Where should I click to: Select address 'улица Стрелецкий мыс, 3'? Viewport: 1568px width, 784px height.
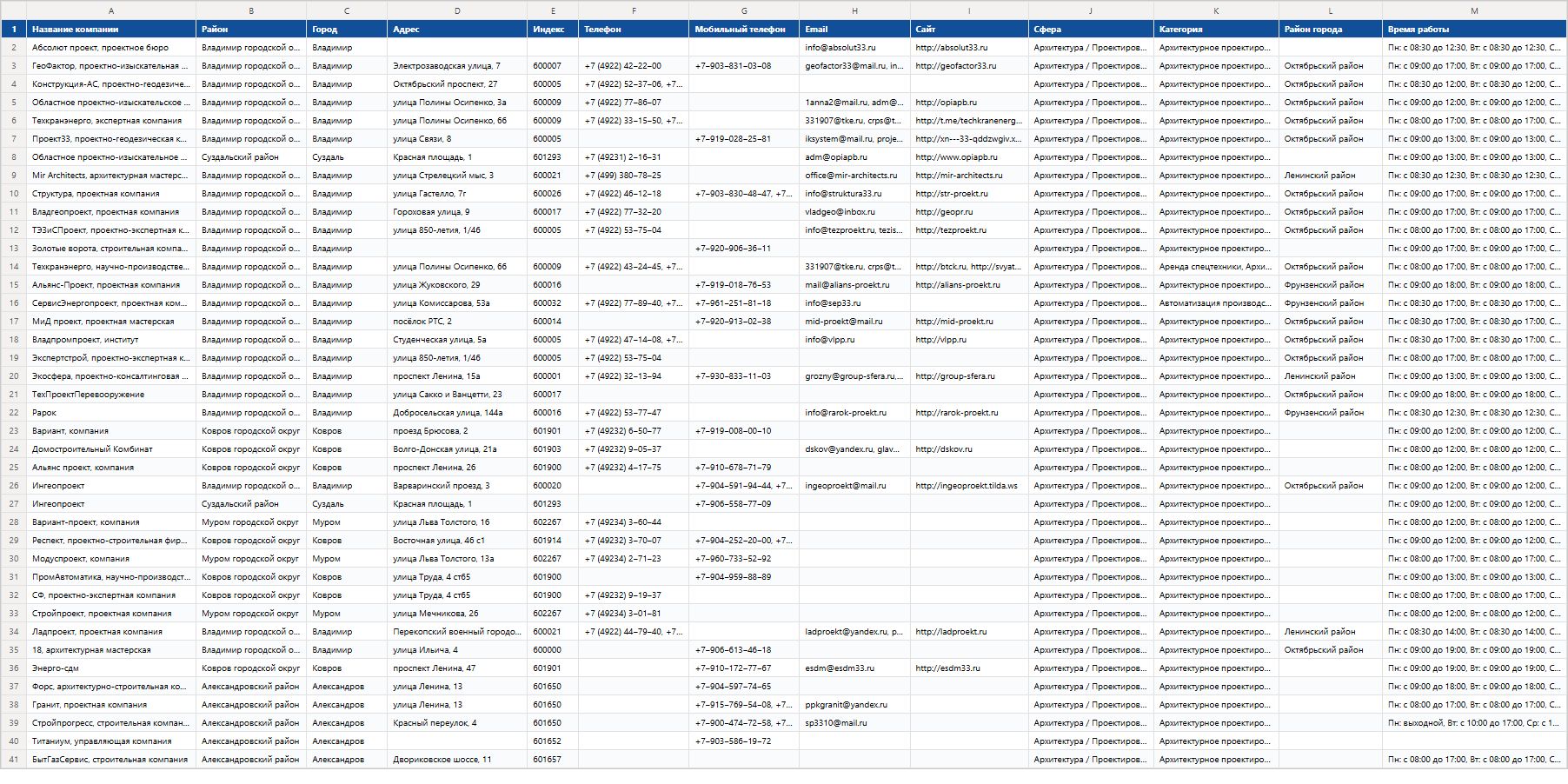[x=457, y=176]
